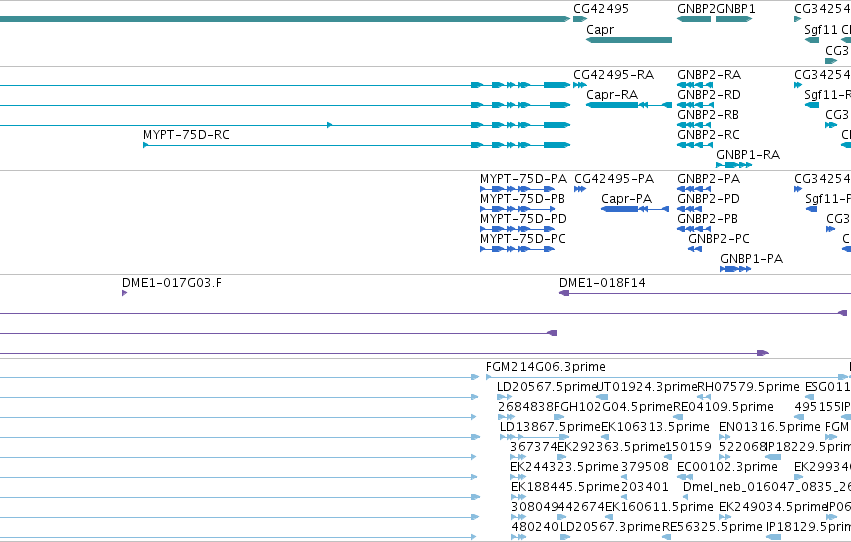Select the DME1-017G03.F clone label
851x542 pixels.
click(x=172, y=283)
